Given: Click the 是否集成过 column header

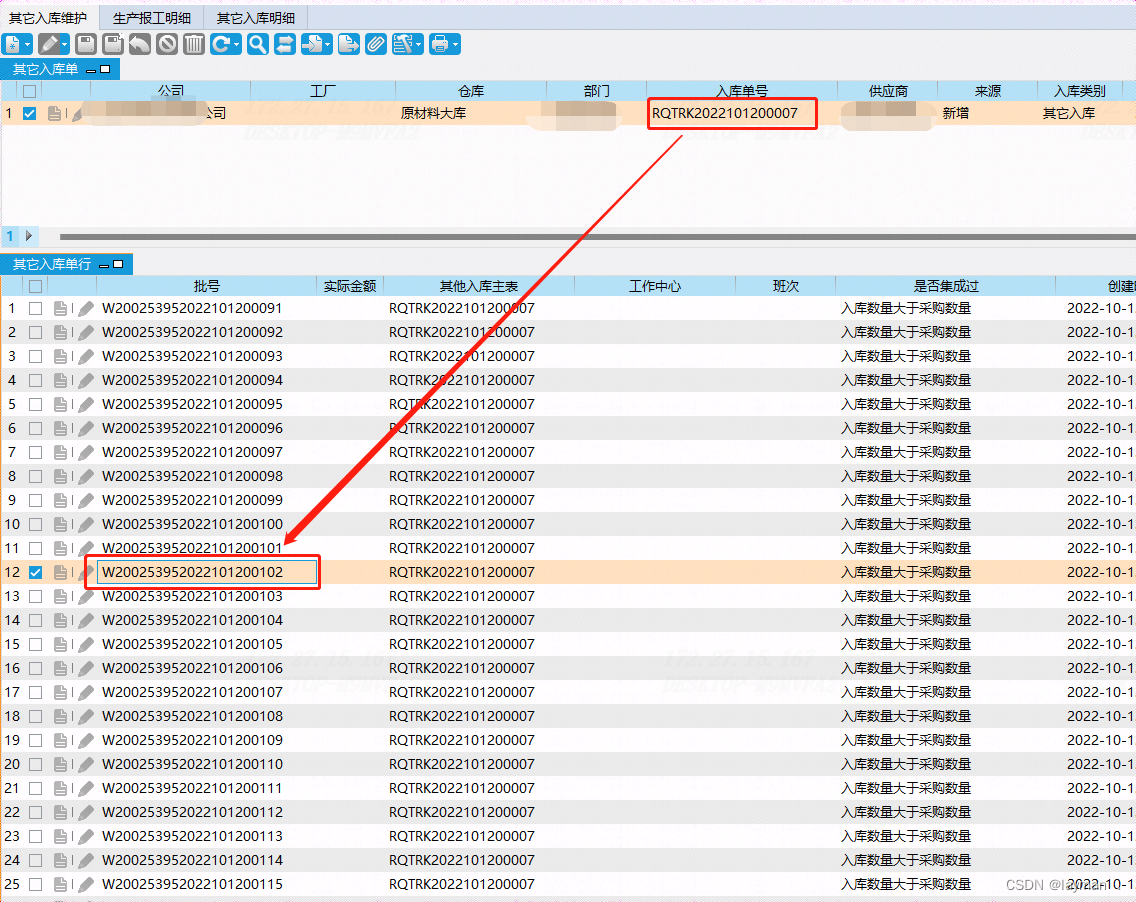Looking at the screenshot, I should [x=945, y=286].
